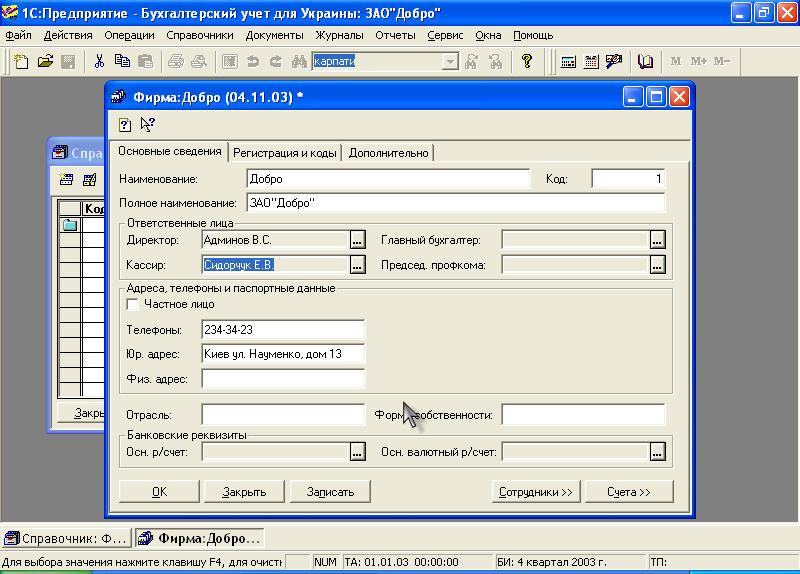Click the Redo arrow icon
The width and height of the screenshot is (800, 574).
[276, 62]
